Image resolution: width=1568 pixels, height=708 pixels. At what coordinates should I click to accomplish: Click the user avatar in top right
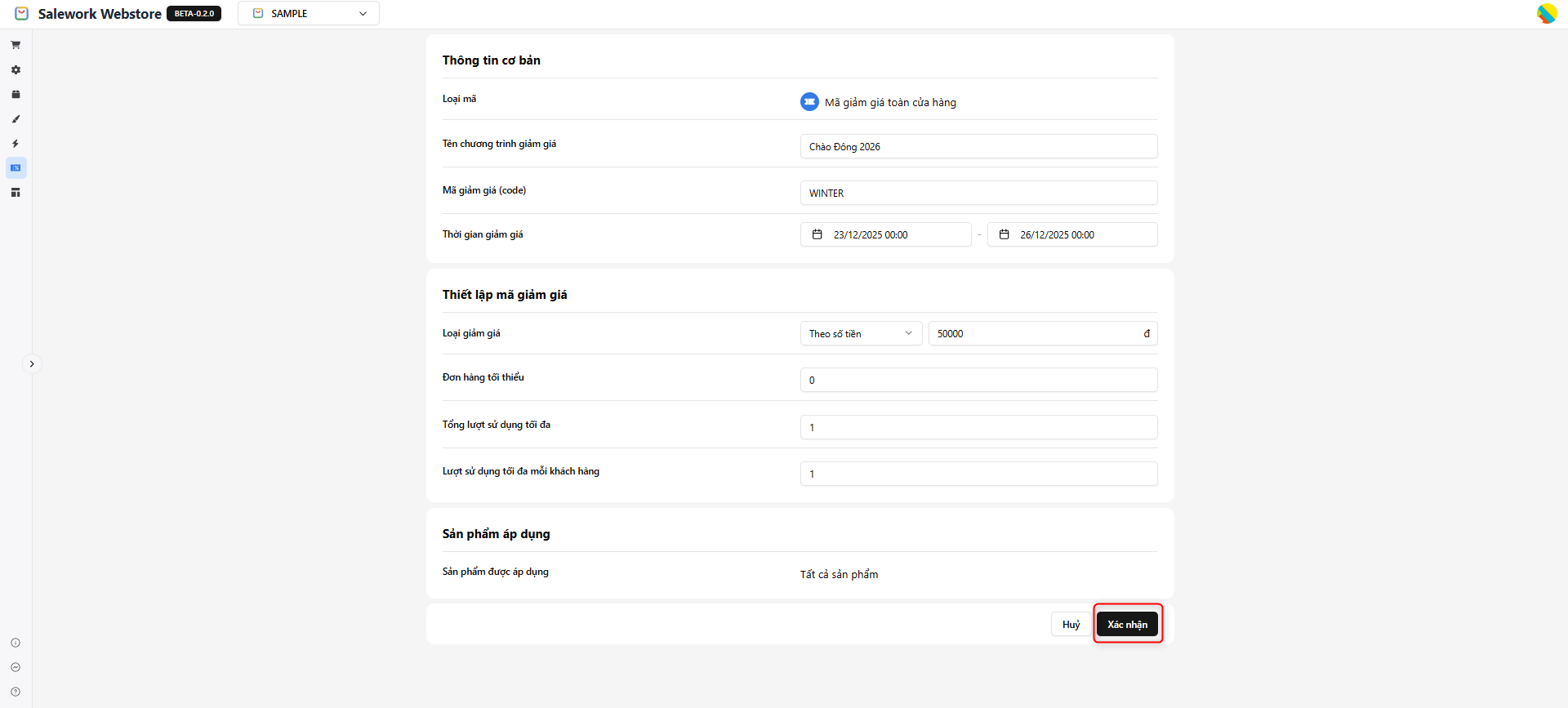pyautogui.click(x=1546, y=14)
